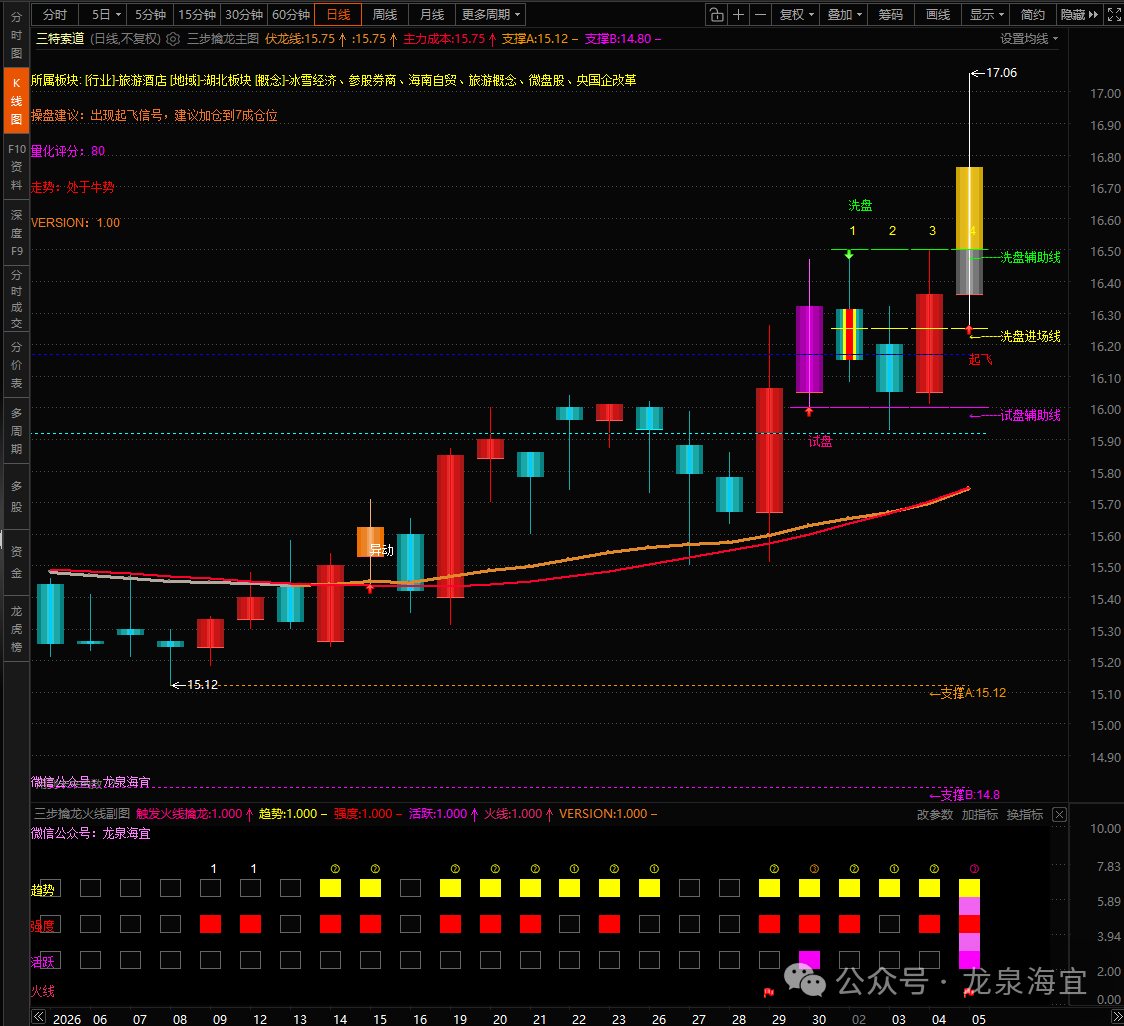Click the magenta 活跃 square on date 30

(809, 960)
